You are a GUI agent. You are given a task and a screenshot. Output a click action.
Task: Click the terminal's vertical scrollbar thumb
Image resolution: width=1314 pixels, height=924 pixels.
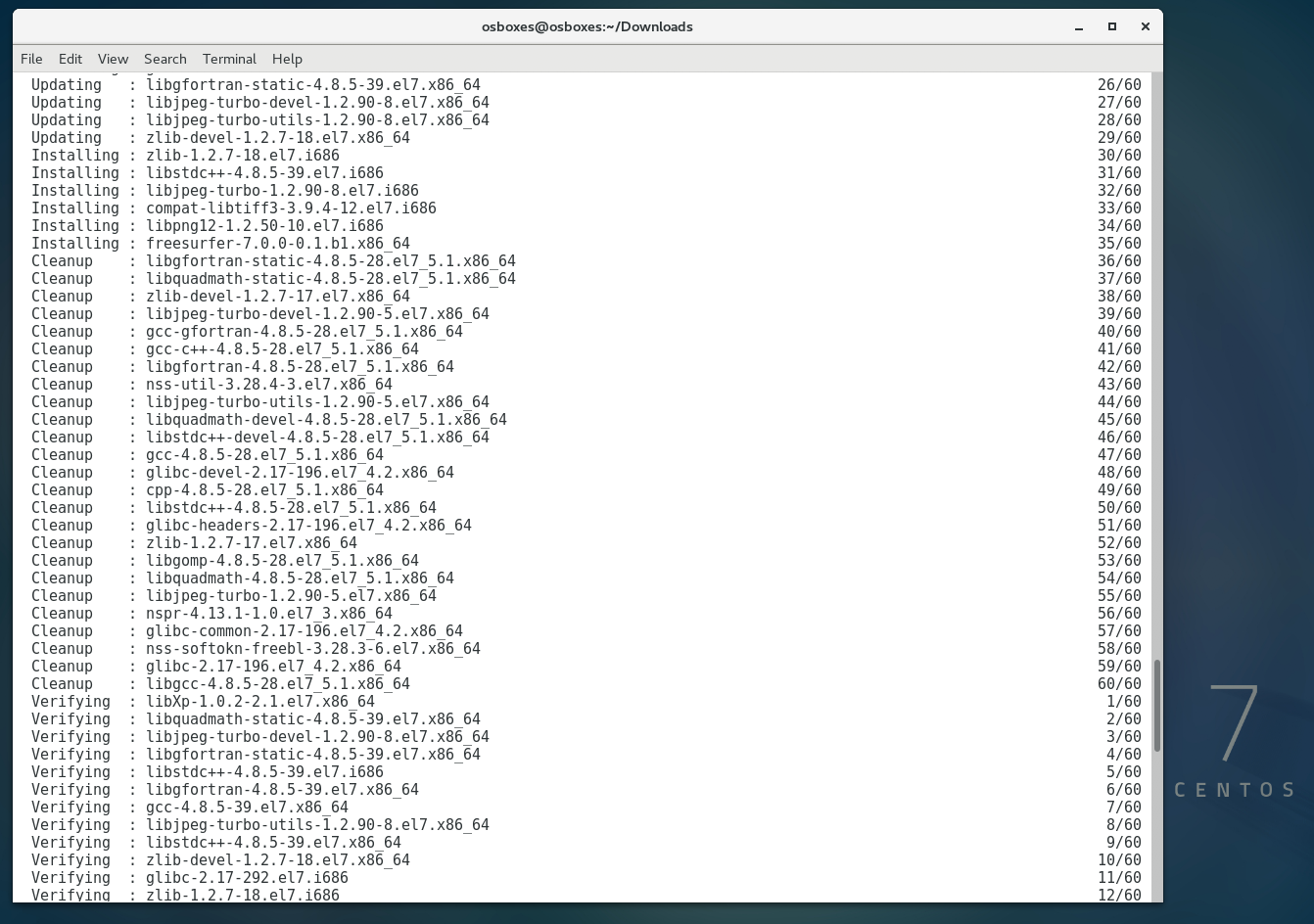pyautogui.click(x=1157, y=705)
